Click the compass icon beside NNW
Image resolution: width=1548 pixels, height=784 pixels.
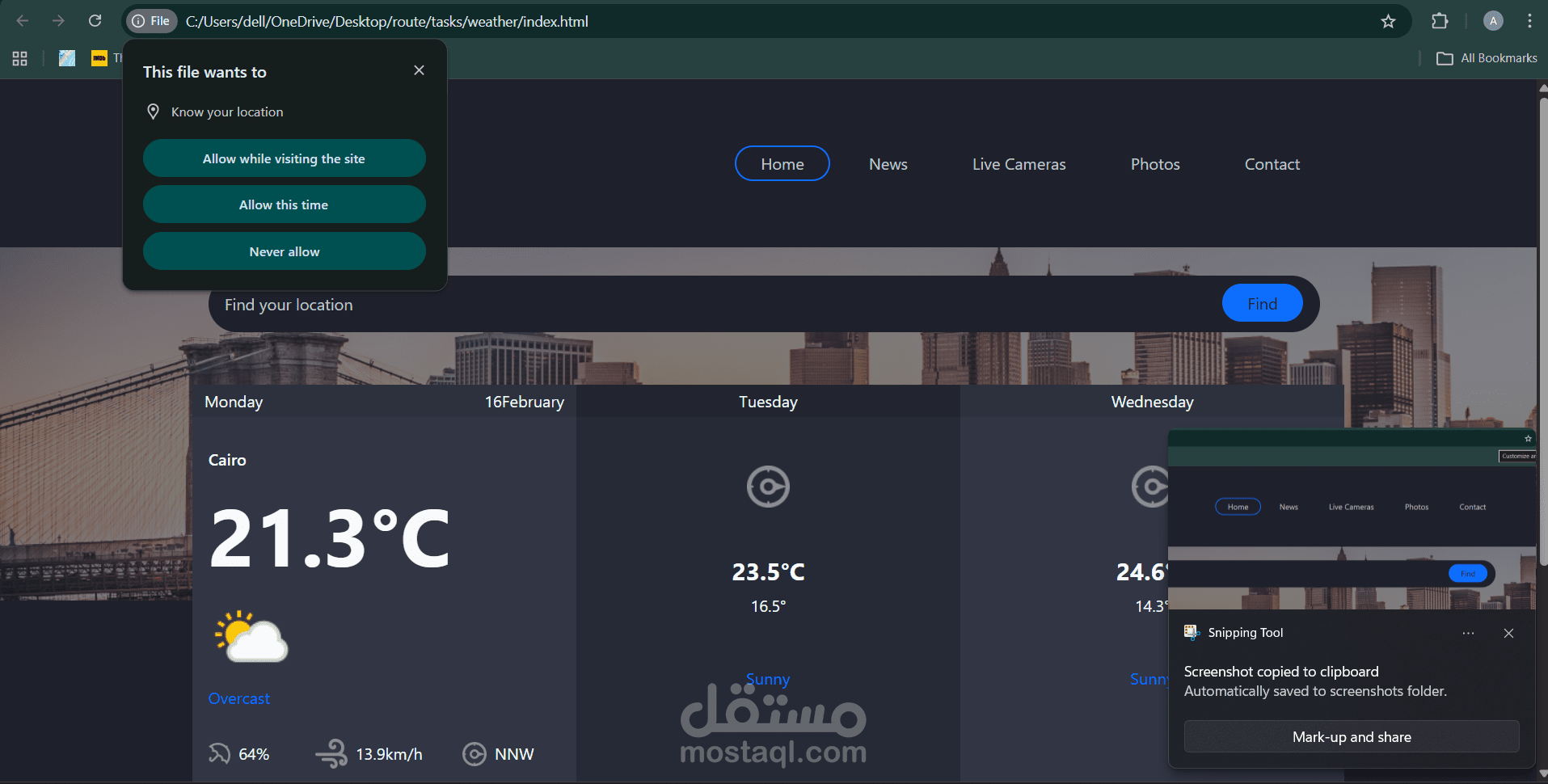click(475, 753)
